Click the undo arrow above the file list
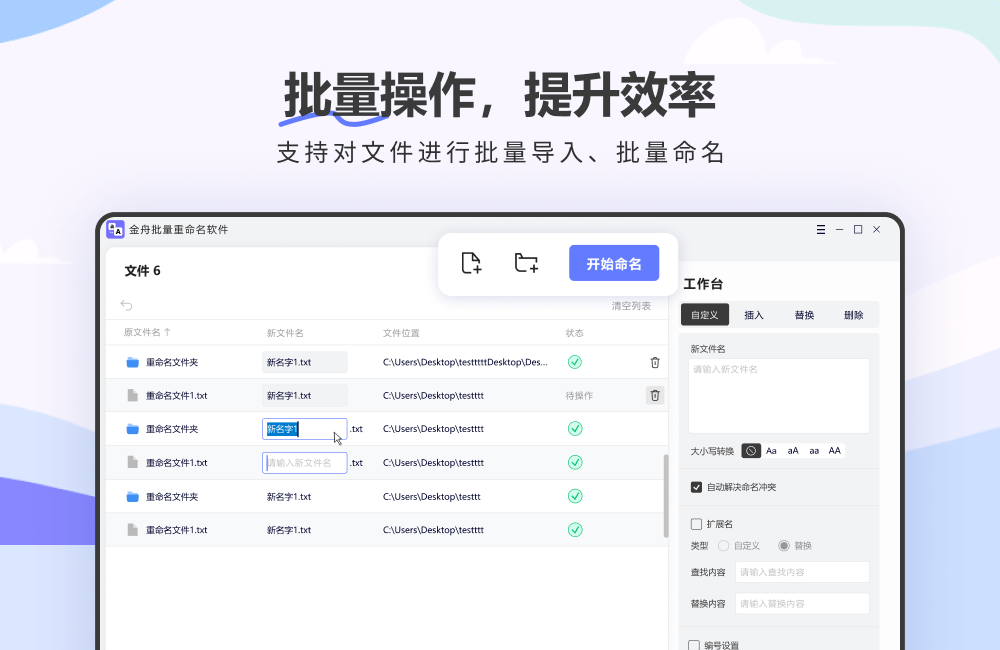The height and width of the screenshot is (650, 1000). click(126, 304)
